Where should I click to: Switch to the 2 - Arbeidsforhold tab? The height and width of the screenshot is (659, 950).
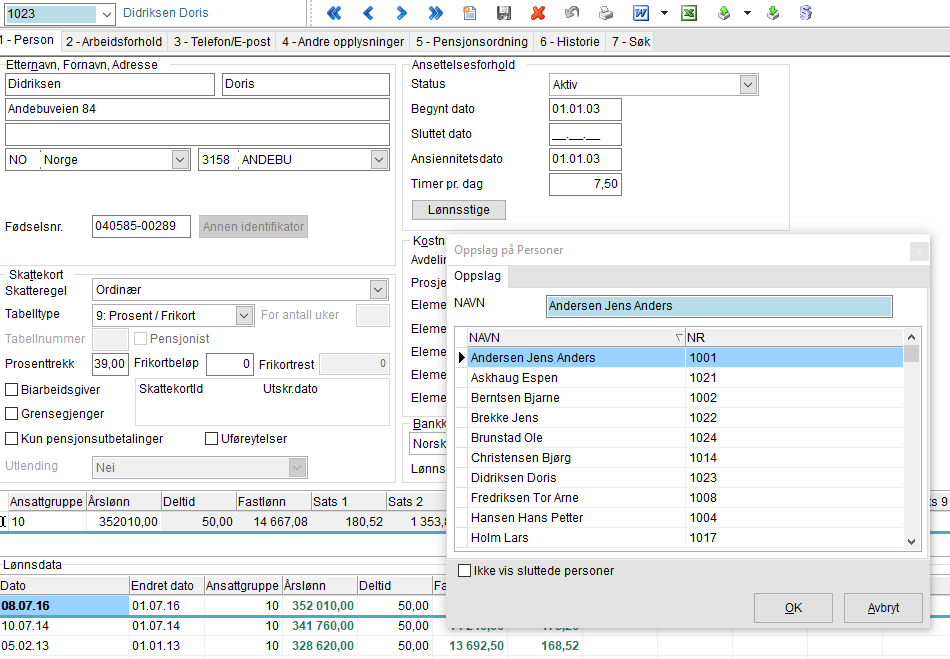(113, 42)
